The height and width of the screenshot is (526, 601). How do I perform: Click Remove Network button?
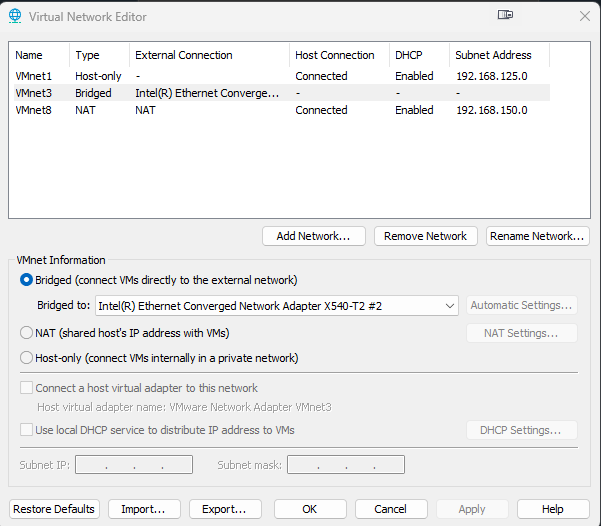coord(425,236)
